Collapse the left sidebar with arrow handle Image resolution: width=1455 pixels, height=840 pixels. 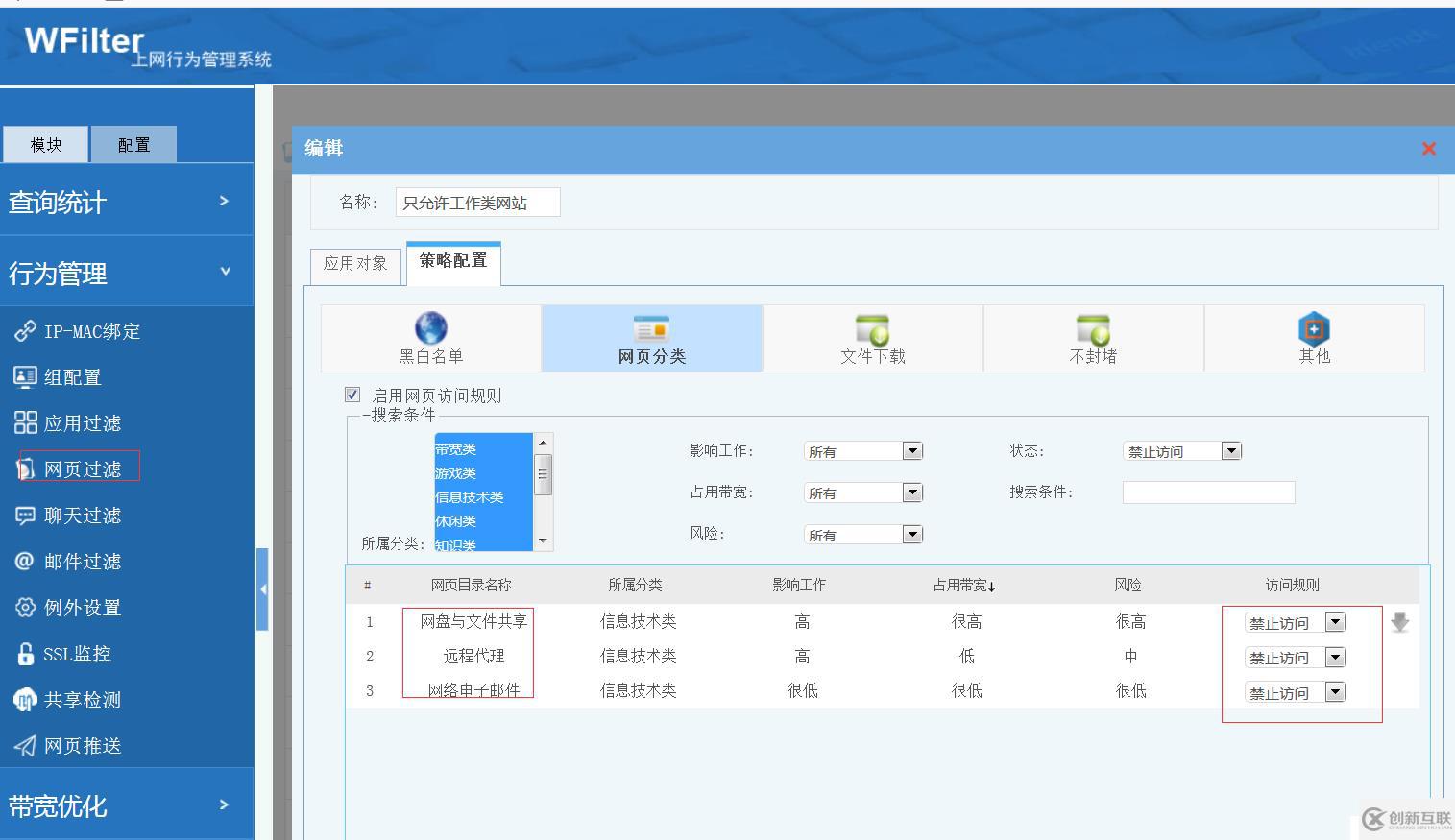262,589
